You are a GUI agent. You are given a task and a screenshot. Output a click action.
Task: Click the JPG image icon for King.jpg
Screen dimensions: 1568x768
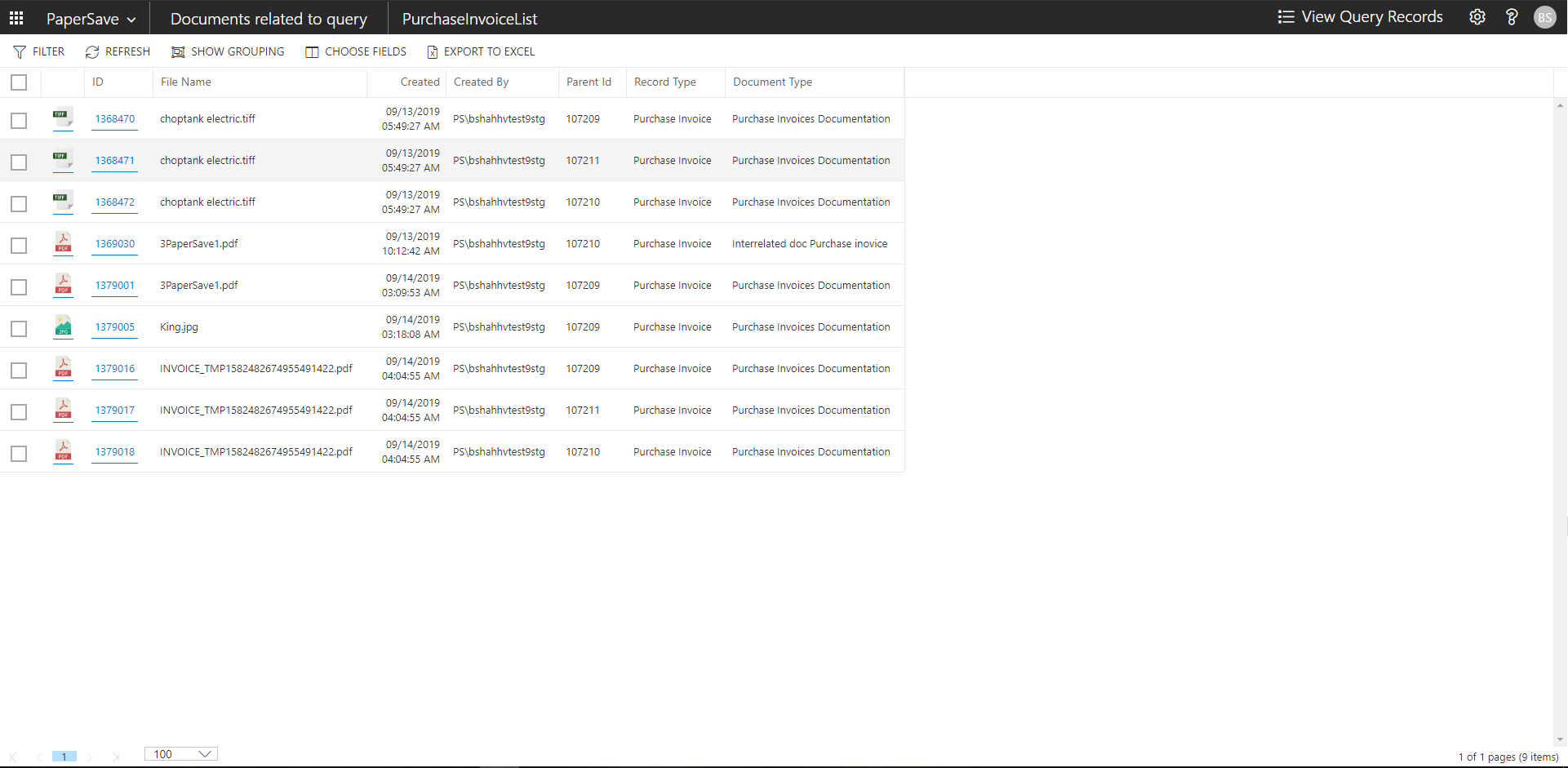(63, 326)
